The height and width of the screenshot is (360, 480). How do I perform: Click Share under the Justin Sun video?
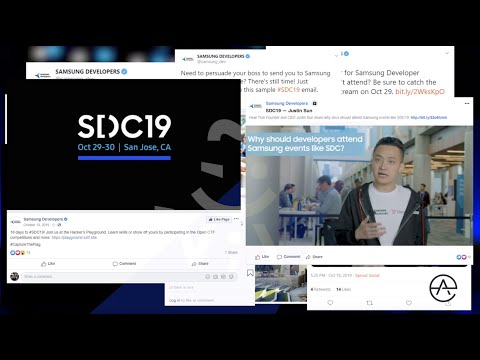pos(314,257)
